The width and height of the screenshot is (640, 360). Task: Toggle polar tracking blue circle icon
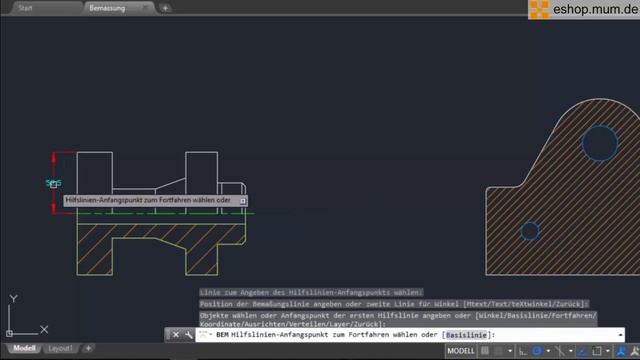pyautogui.click(x=537, y=351)
